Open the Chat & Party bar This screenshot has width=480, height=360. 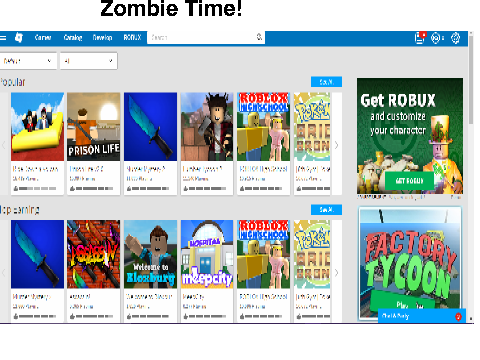pyautogui.click(x=422, y=316)
